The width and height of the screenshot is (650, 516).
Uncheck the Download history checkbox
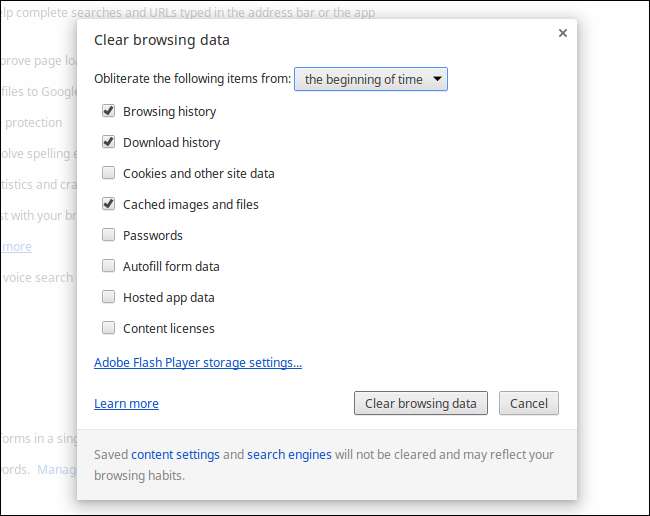(x=108, y=142)
